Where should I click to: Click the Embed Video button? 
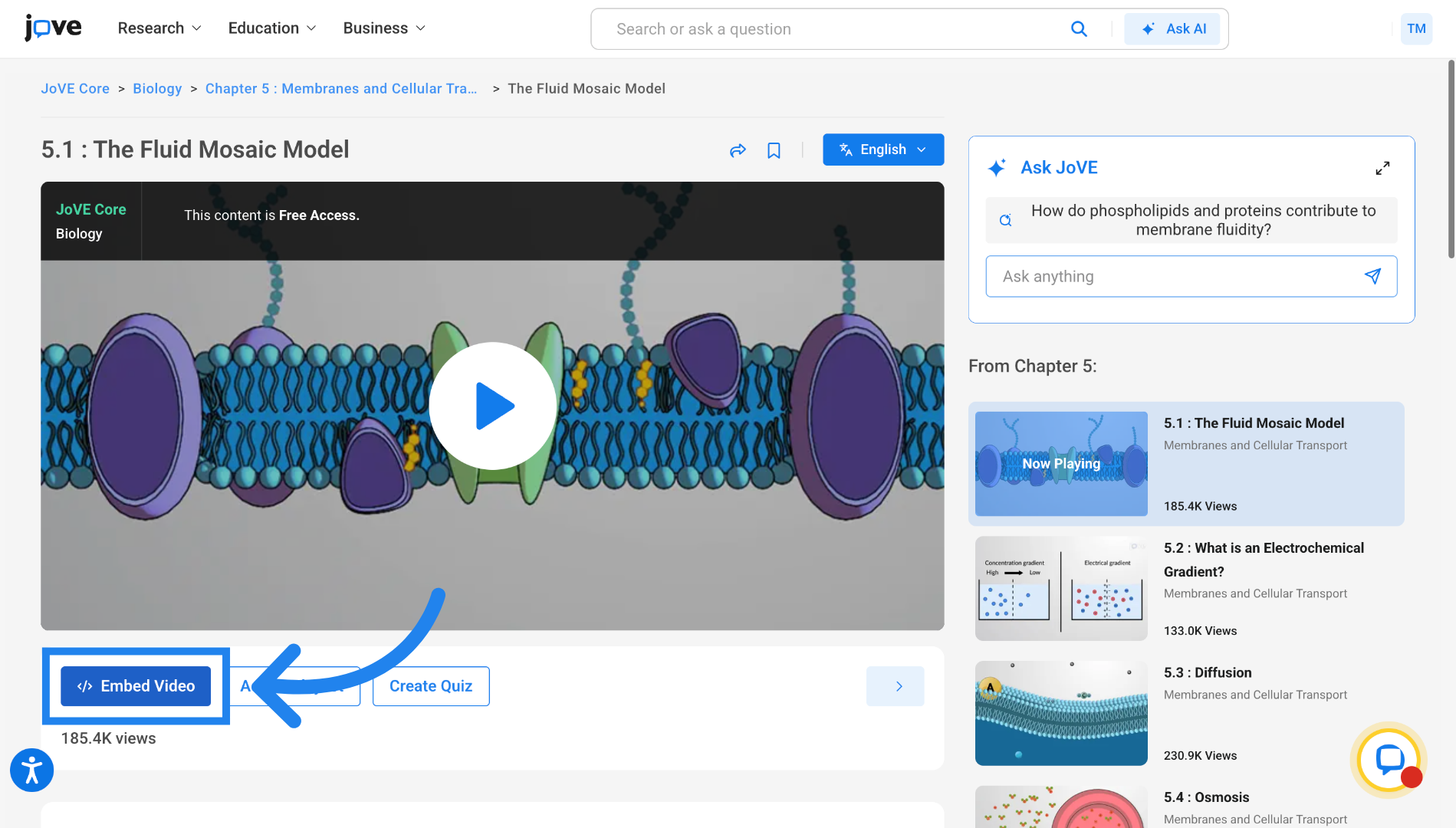[136, 686]
